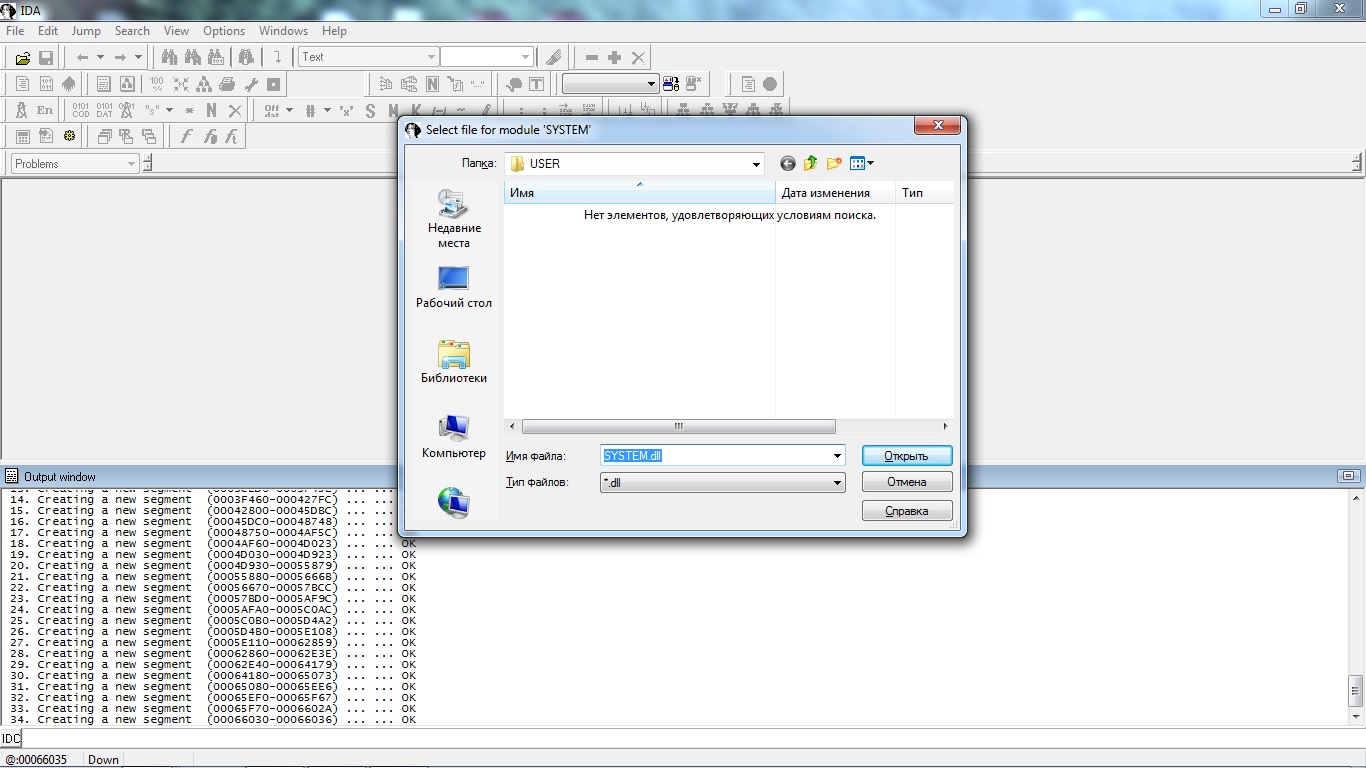Image resolution: width=1366 pixels, height=768 pixels.
Task: Open Рабочий стол location in sidebar
Action: pos(453,287)
